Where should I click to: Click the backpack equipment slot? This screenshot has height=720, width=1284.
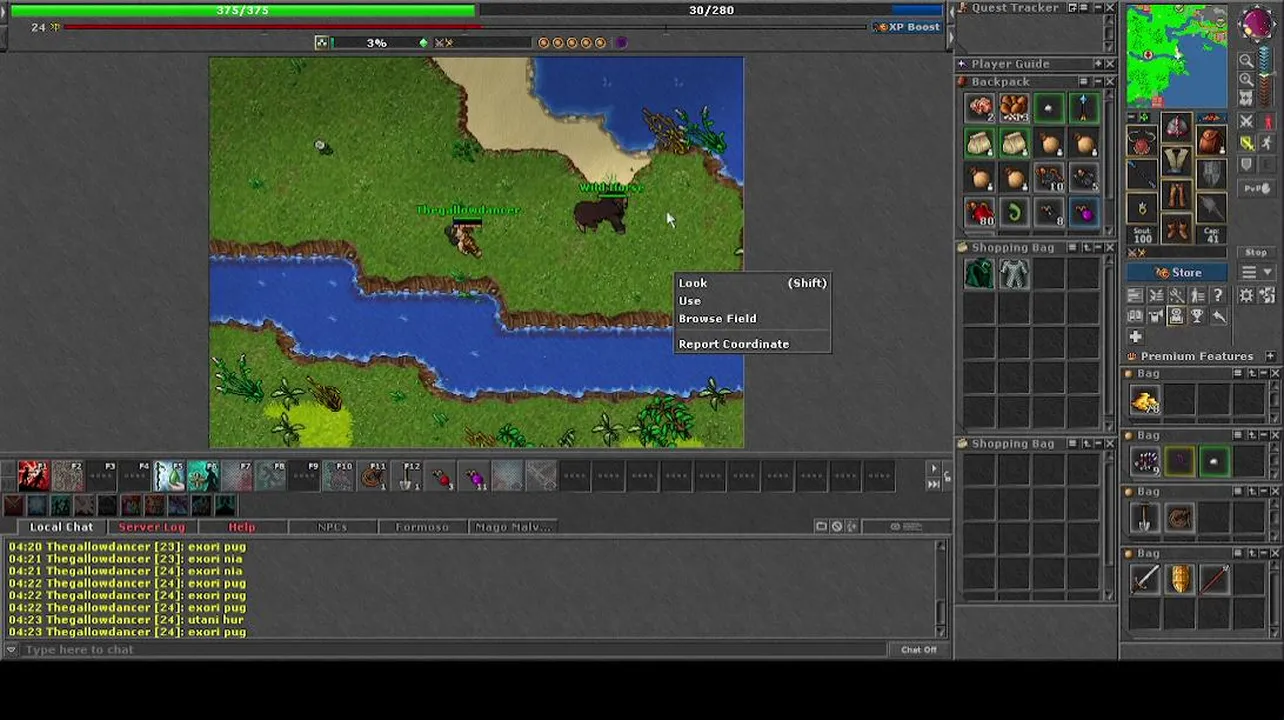pyautogui.click(x=1211, y=141)
